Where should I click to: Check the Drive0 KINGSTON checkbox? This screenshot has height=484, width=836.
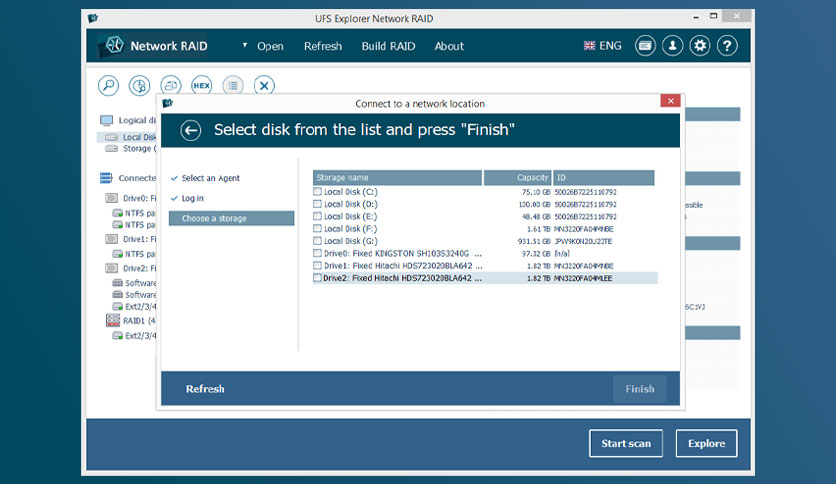[317, 253]
